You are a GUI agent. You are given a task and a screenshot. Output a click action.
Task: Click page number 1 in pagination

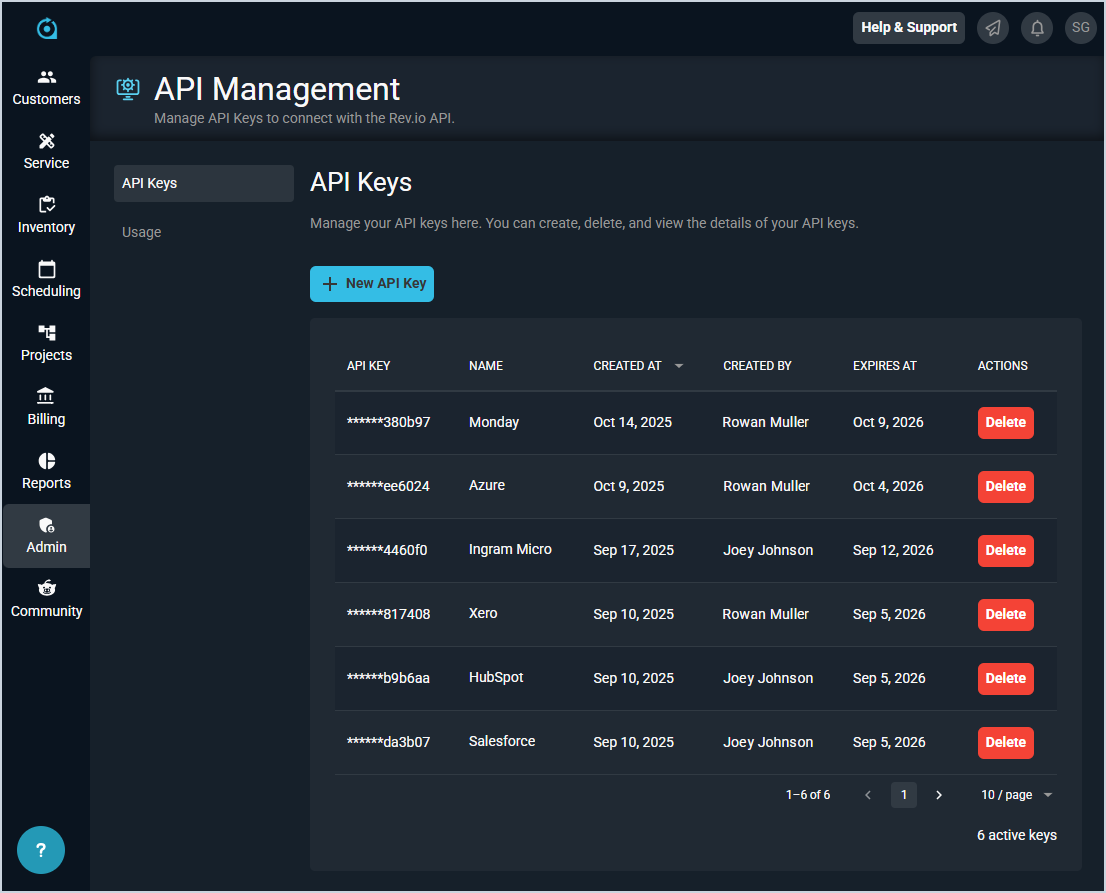904,795
